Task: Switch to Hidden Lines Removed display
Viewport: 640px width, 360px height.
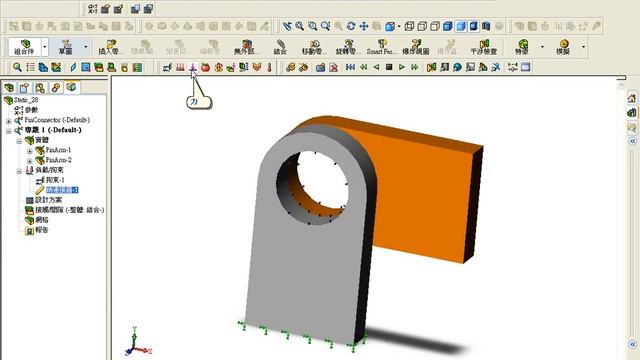Action: pyautogui.click(x=435, y=26)
